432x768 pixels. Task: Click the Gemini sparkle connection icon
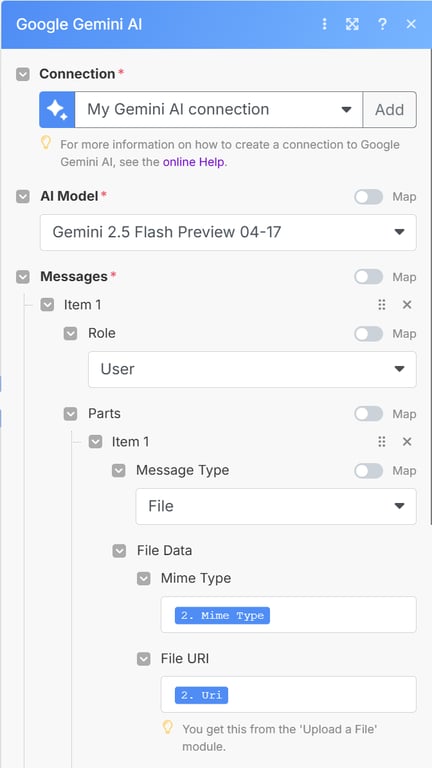coord(57,109)
